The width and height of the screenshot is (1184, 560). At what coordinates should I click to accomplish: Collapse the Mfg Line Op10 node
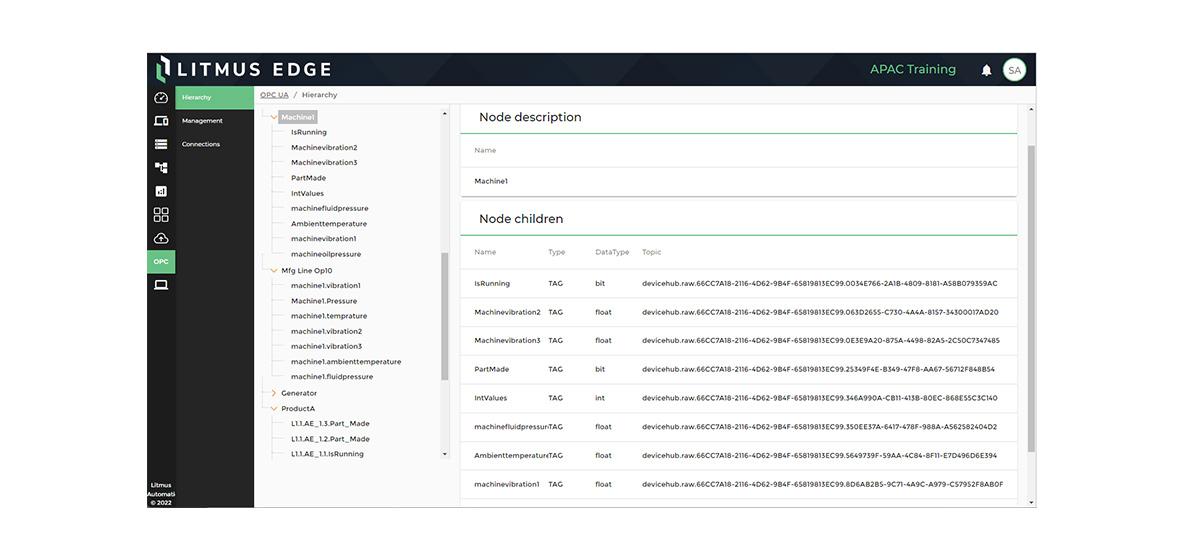coord(274,271)
